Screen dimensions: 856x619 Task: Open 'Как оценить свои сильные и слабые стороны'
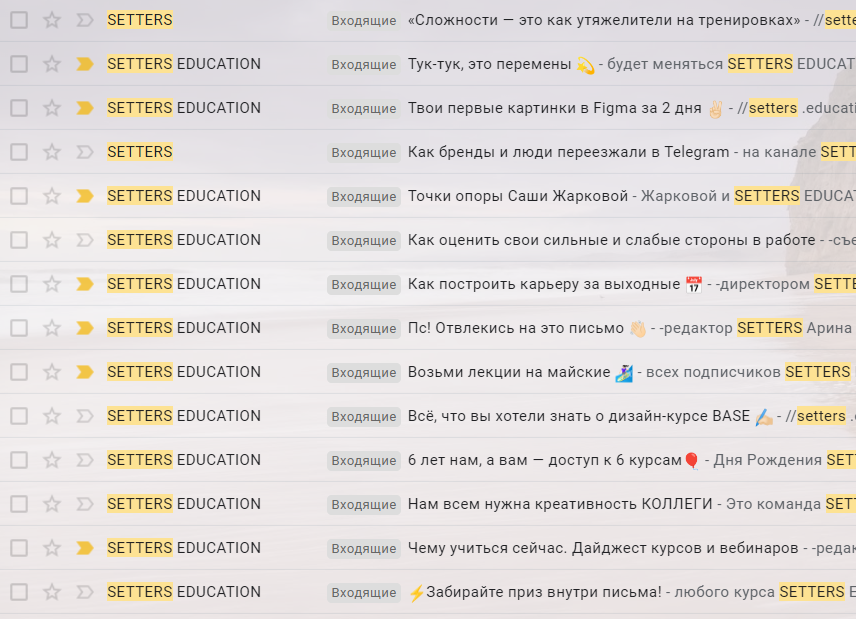(x=611, y=240)
